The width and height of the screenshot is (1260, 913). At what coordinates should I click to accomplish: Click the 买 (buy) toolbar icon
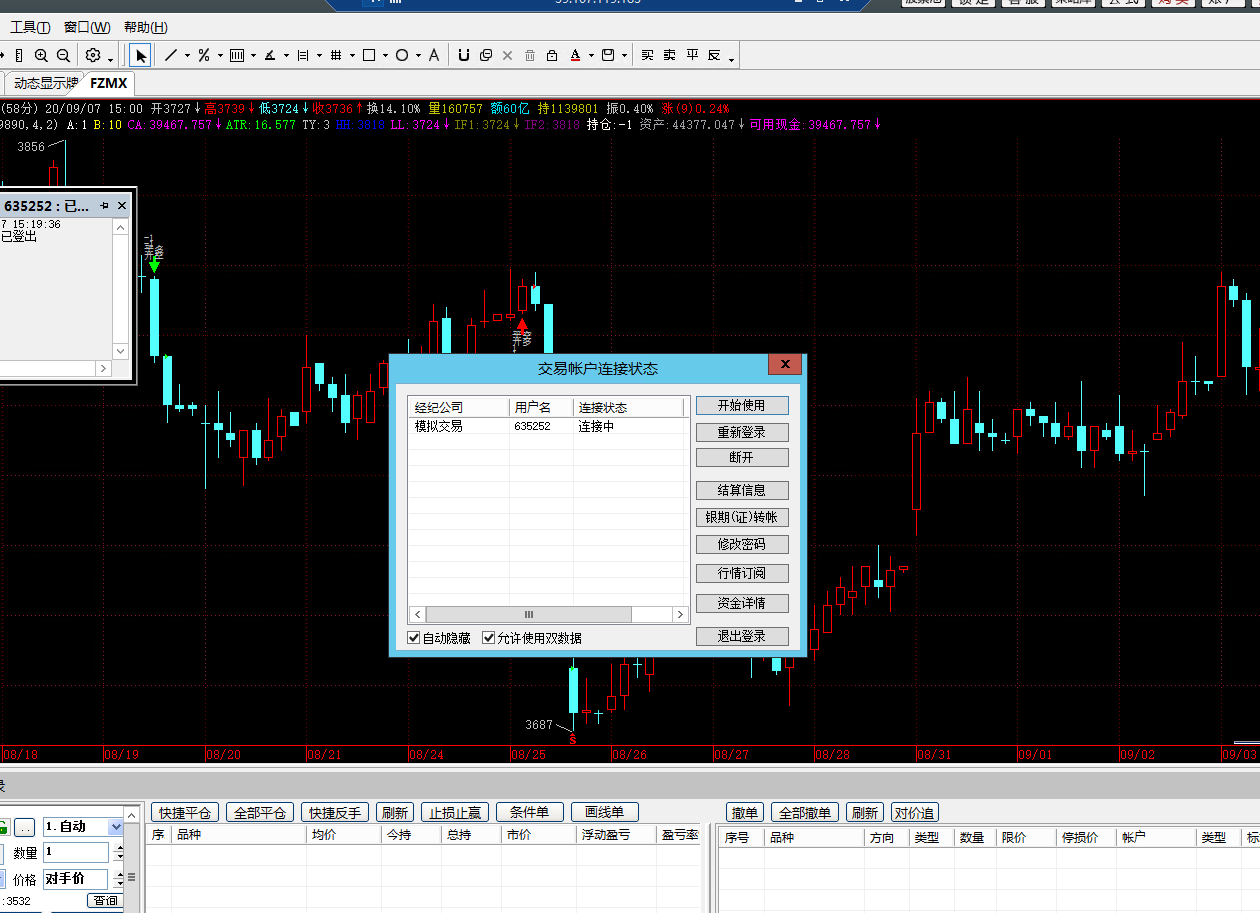tap(647, 56)
